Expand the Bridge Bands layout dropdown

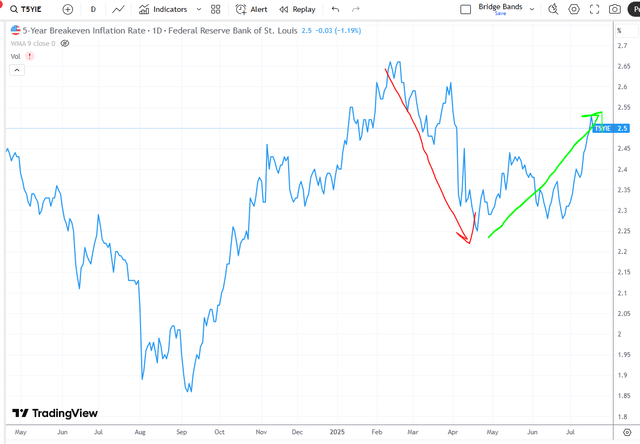click(x=532, y=9)
